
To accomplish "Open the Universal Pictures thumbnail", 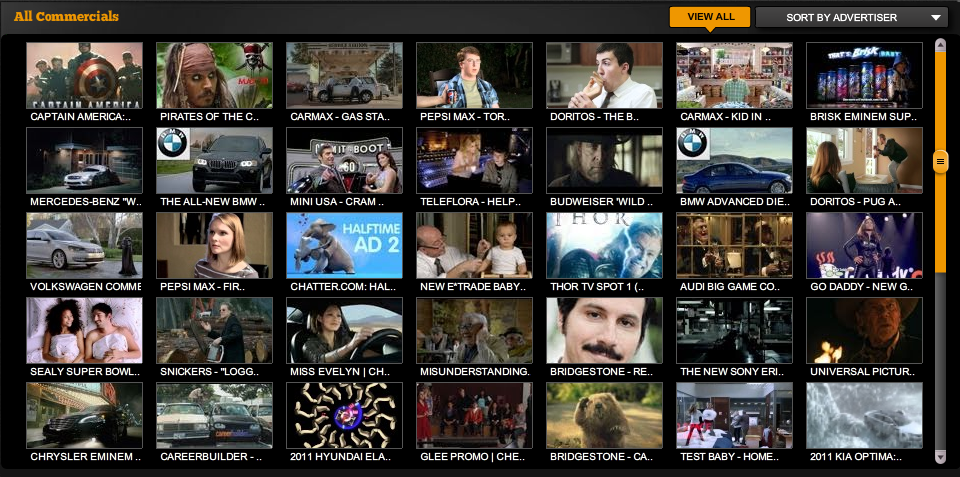I will pyautogui.click(x=864, y=331).
